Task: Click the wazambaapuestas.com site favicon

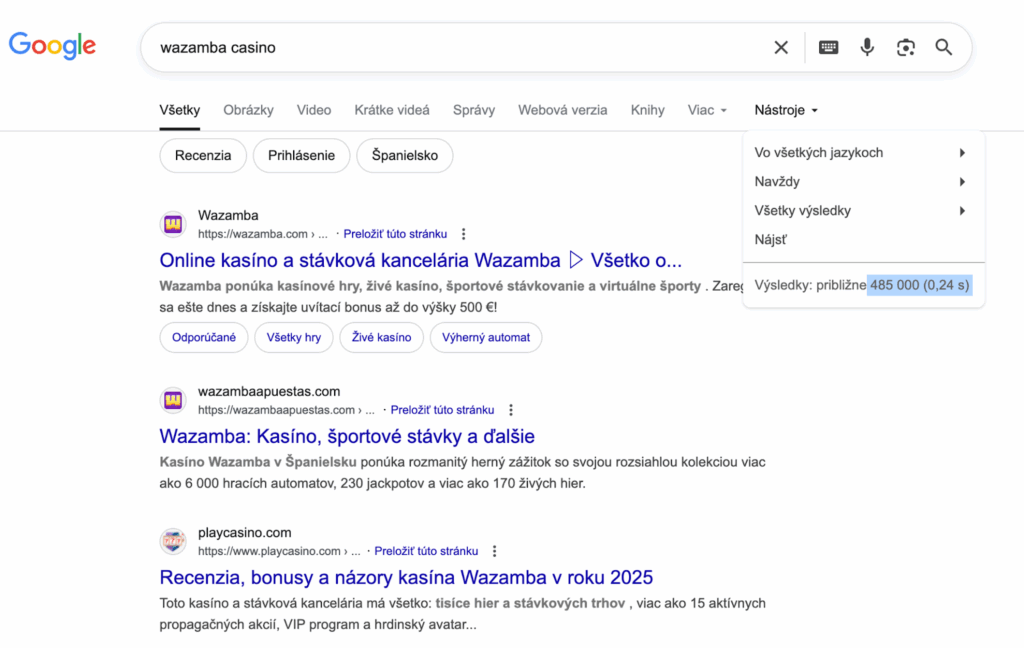Action: point(173,400)
